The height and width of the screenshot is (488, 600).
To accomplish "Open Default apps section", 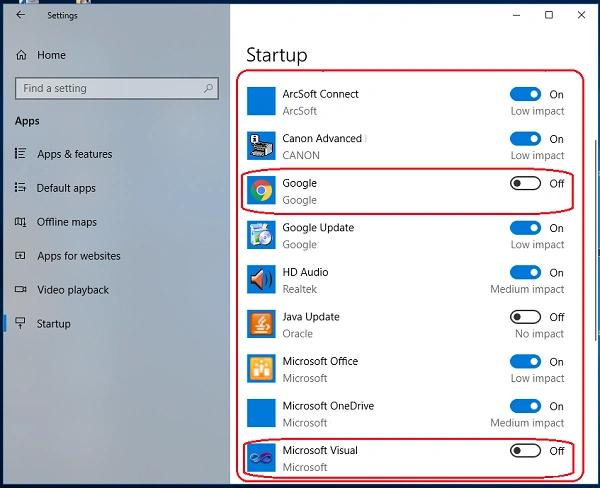I will [66, 188].
